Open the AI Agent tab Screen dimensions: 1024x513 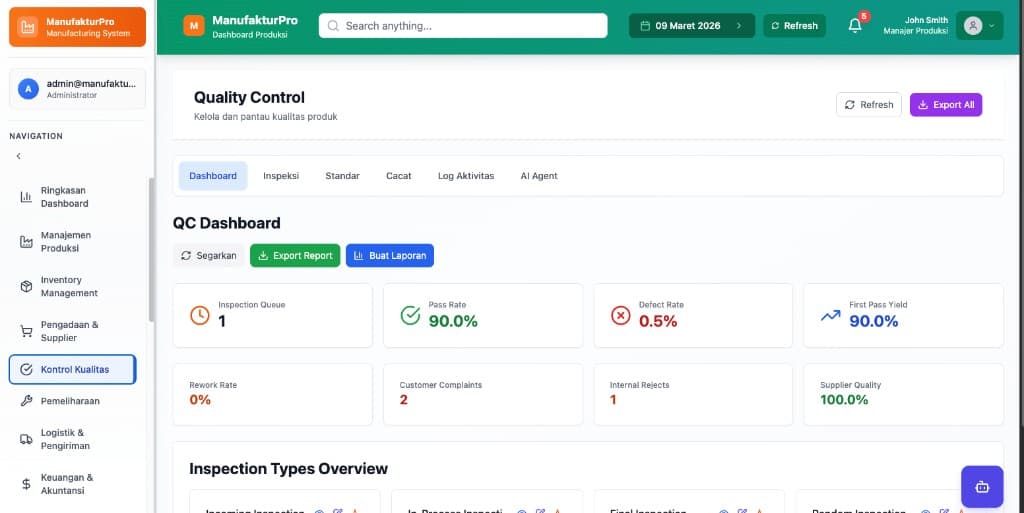(539, 176)
